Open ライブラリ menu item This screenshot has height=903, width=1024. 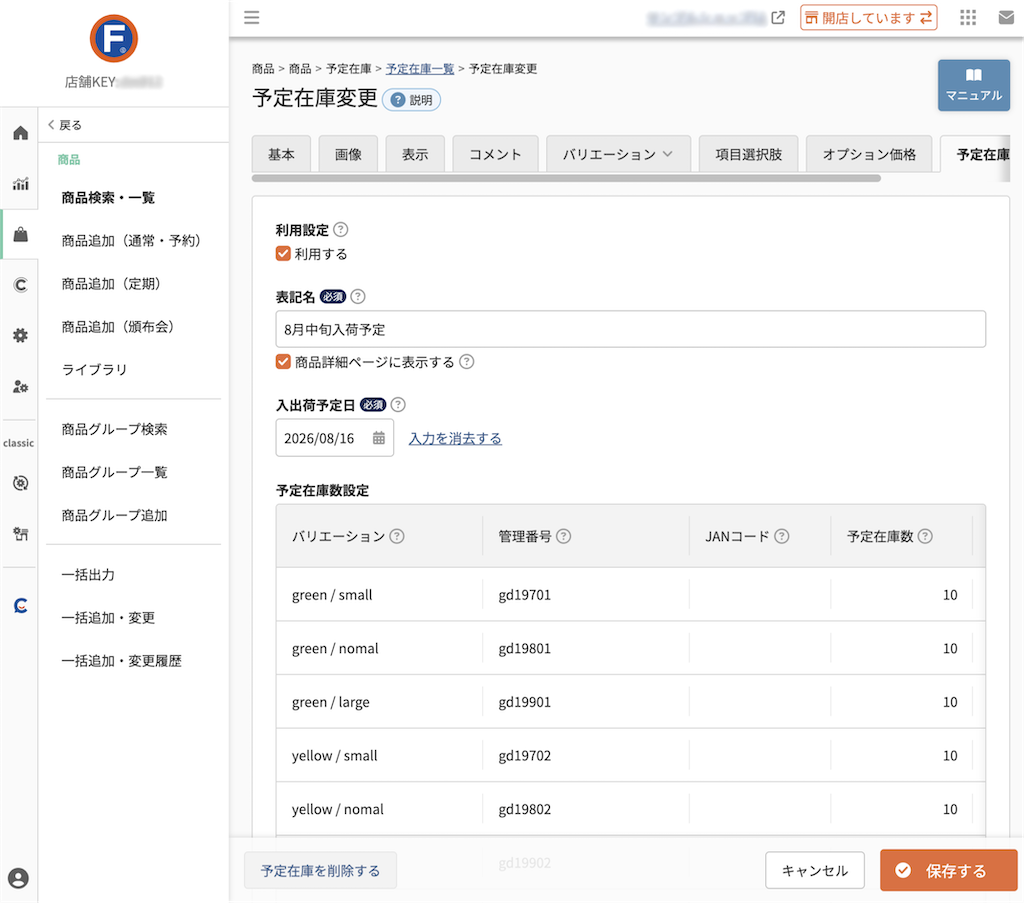94,370
